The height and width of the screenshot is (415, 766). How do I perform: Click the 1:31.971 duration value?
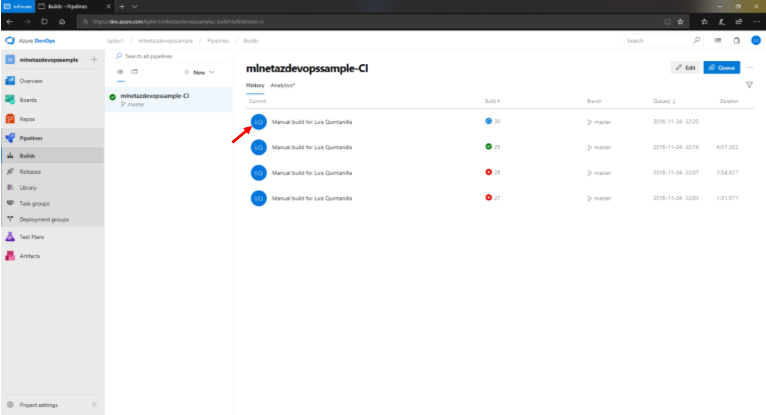click(727, 198)
